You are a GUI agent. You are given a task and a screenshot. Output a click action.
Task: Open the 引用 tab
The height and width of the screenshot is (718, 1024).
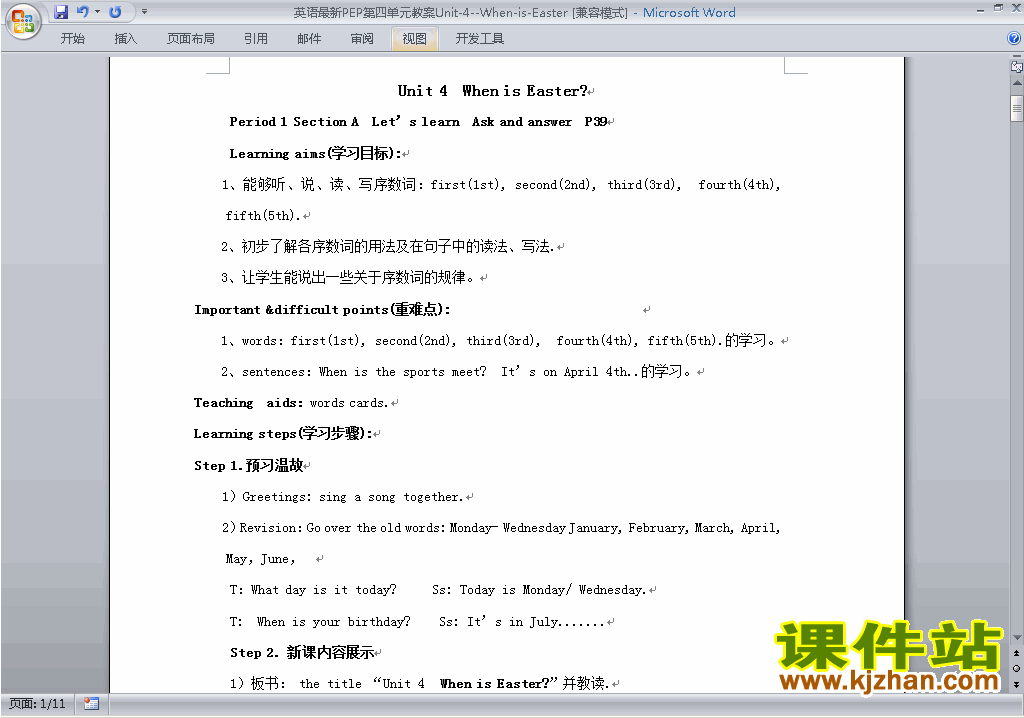point(255,39)
